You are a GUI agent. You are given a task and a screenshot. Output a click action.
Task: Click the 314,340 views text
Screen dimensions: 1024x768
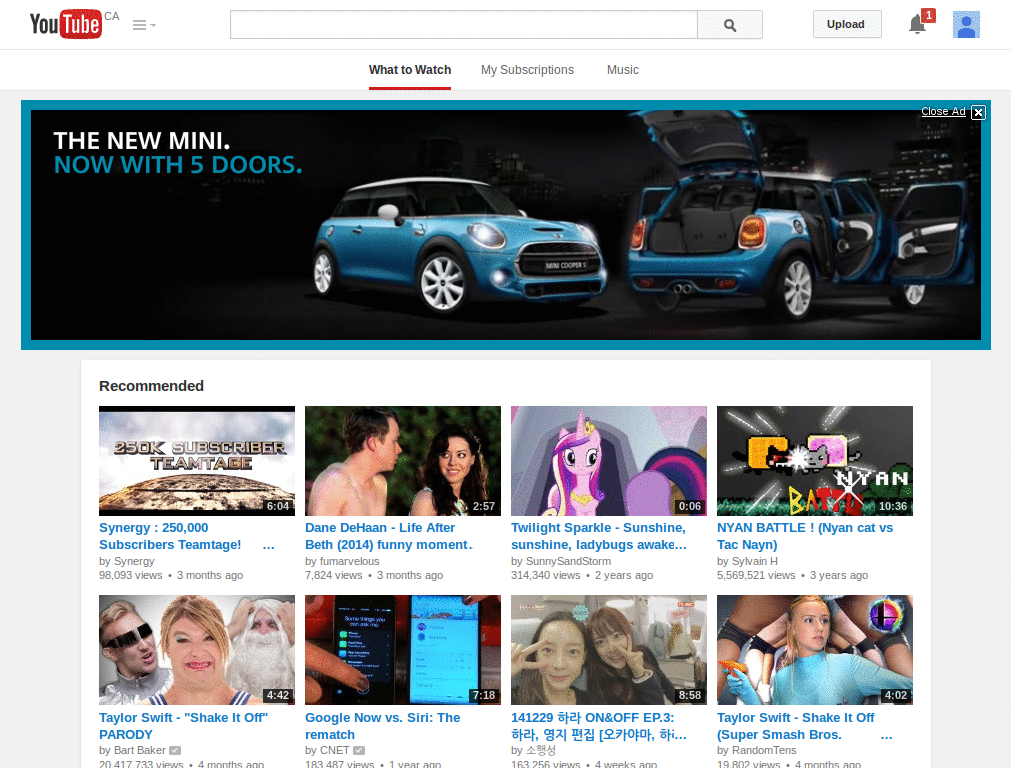[x=546, y=575]
